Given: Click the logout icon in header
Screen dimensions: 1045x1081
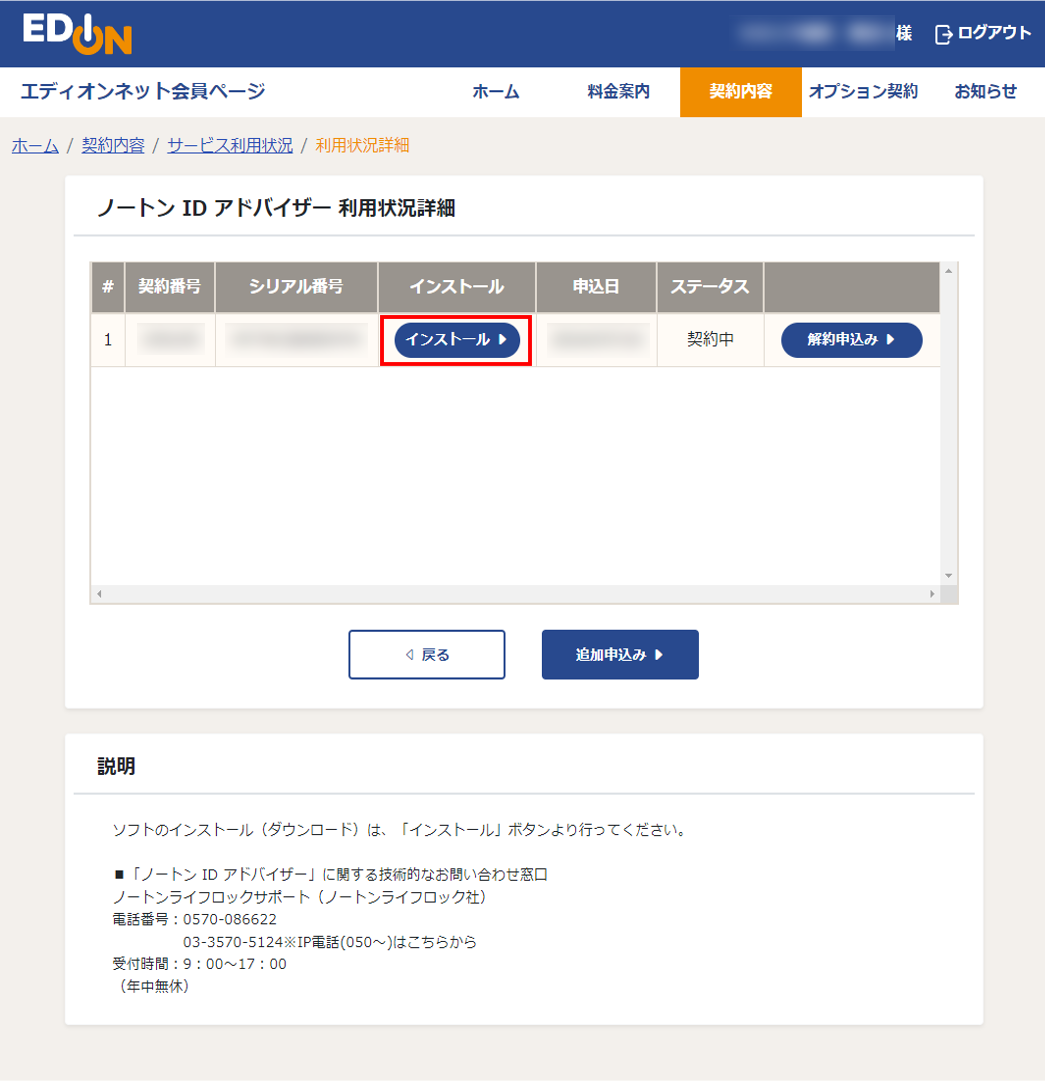Looking at the screenshot, I should tap(943, 34).
